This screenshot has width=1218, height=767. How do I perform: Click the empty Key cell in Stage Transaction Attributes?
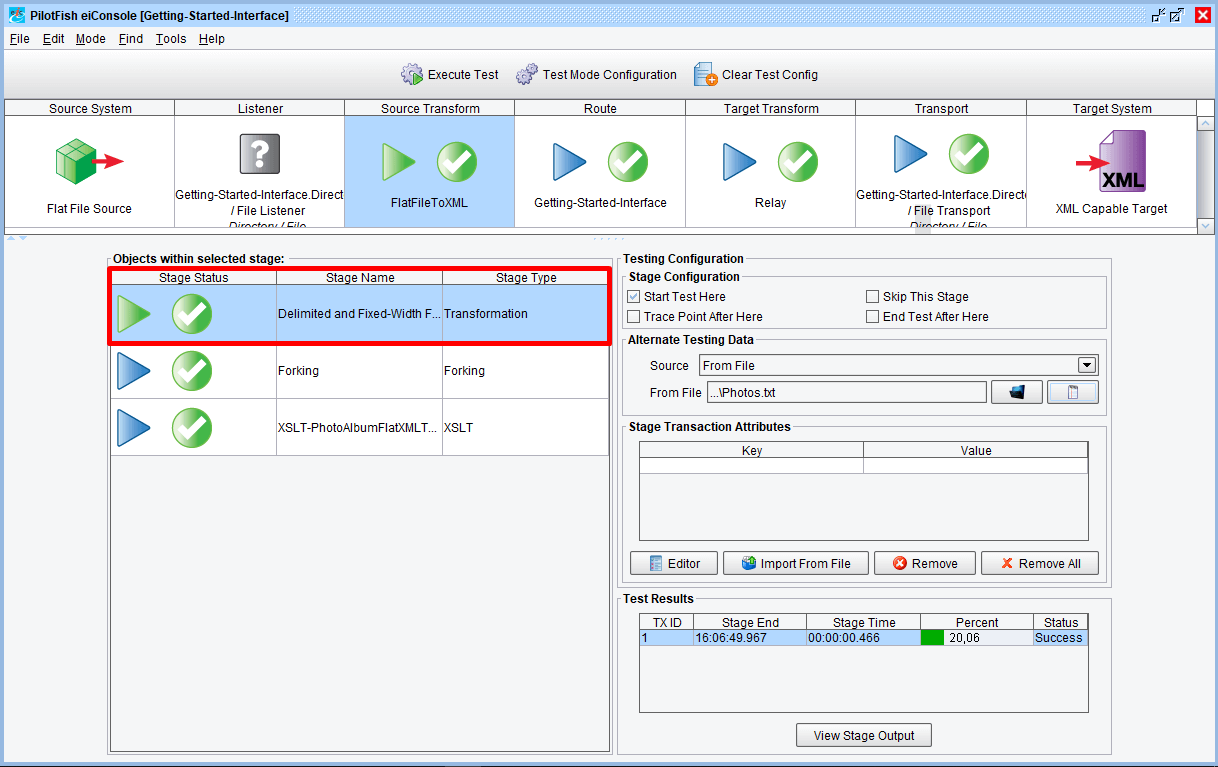(x=752, y=466)
